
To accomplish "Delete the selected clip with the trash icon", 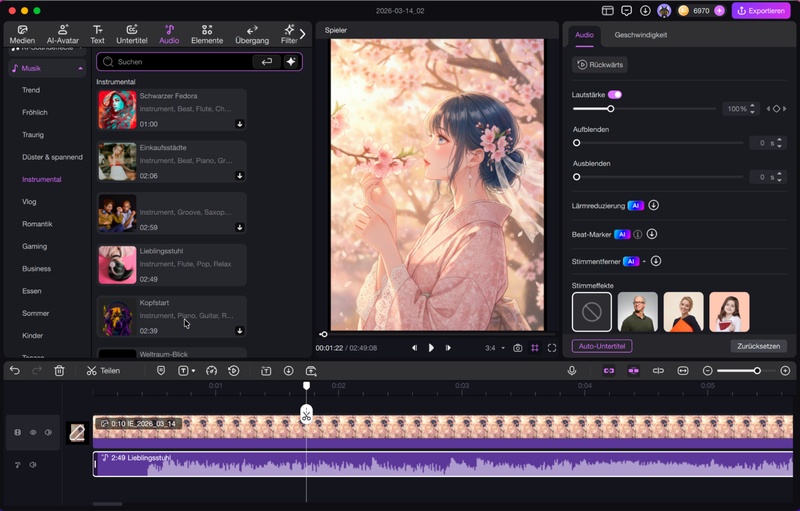I will click(59, 370).
